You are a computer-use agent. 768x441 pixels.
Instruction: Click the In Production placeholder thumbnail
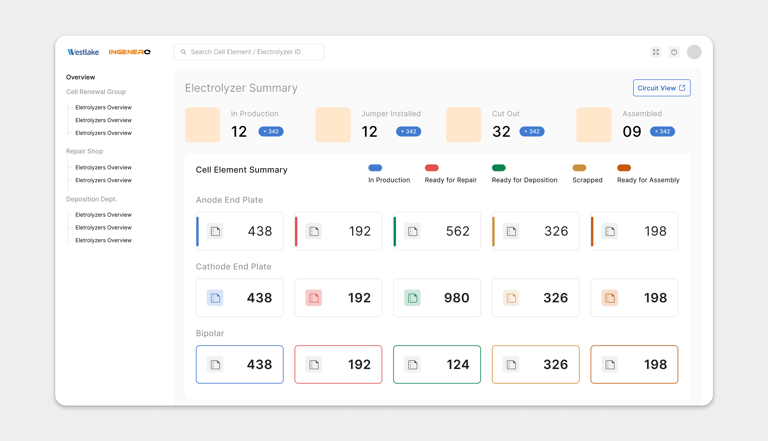202,125
